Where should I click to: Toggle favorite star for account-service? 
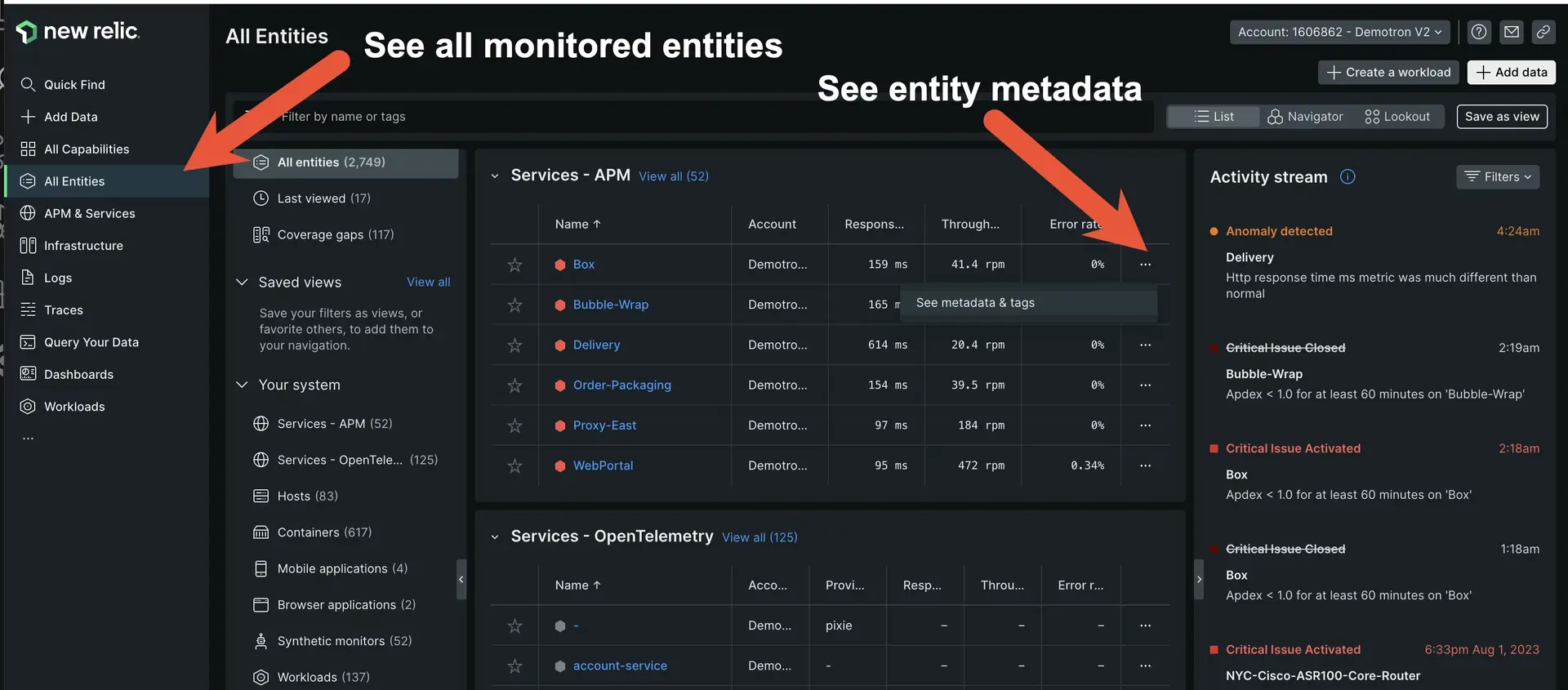pos(514,666)
